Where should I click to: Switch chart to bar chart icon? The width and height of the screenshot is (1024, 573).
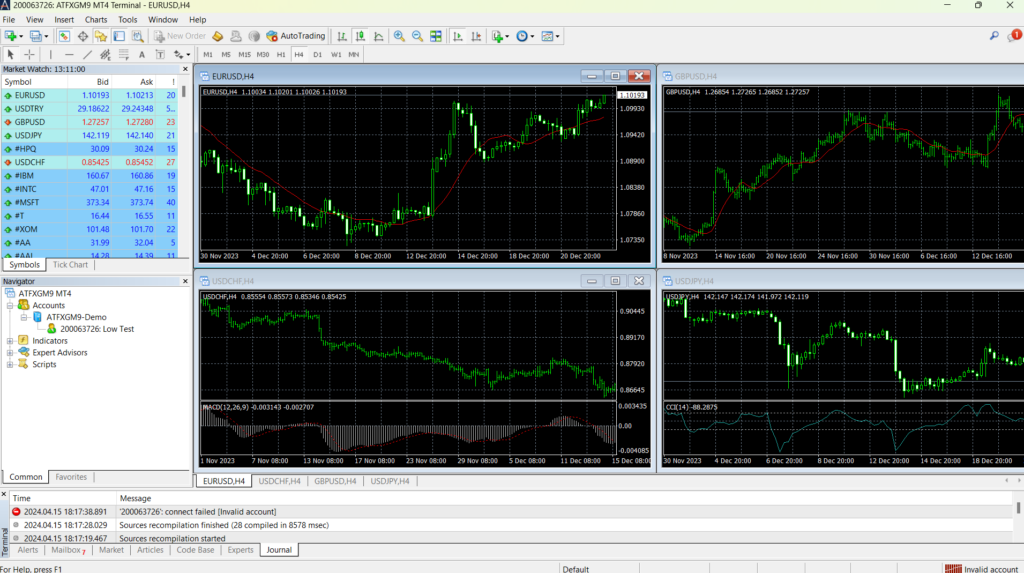(x=342, y=37)
